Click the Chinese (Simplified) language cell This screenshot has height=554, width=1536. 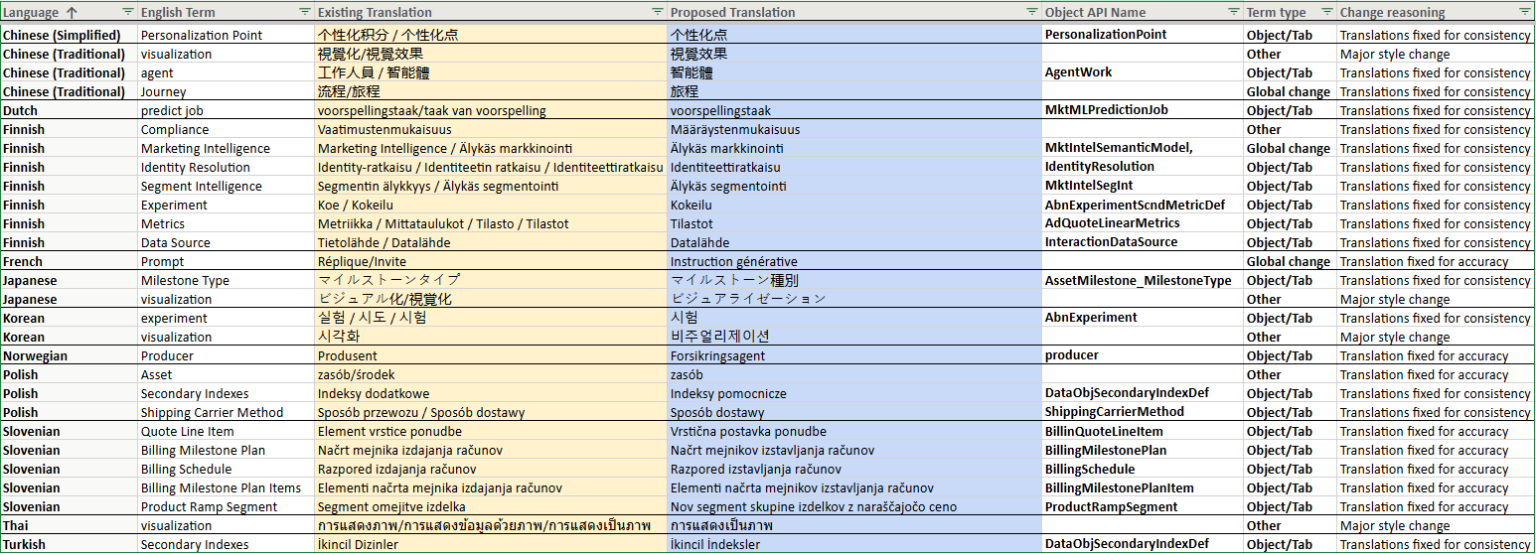(69, 35)
